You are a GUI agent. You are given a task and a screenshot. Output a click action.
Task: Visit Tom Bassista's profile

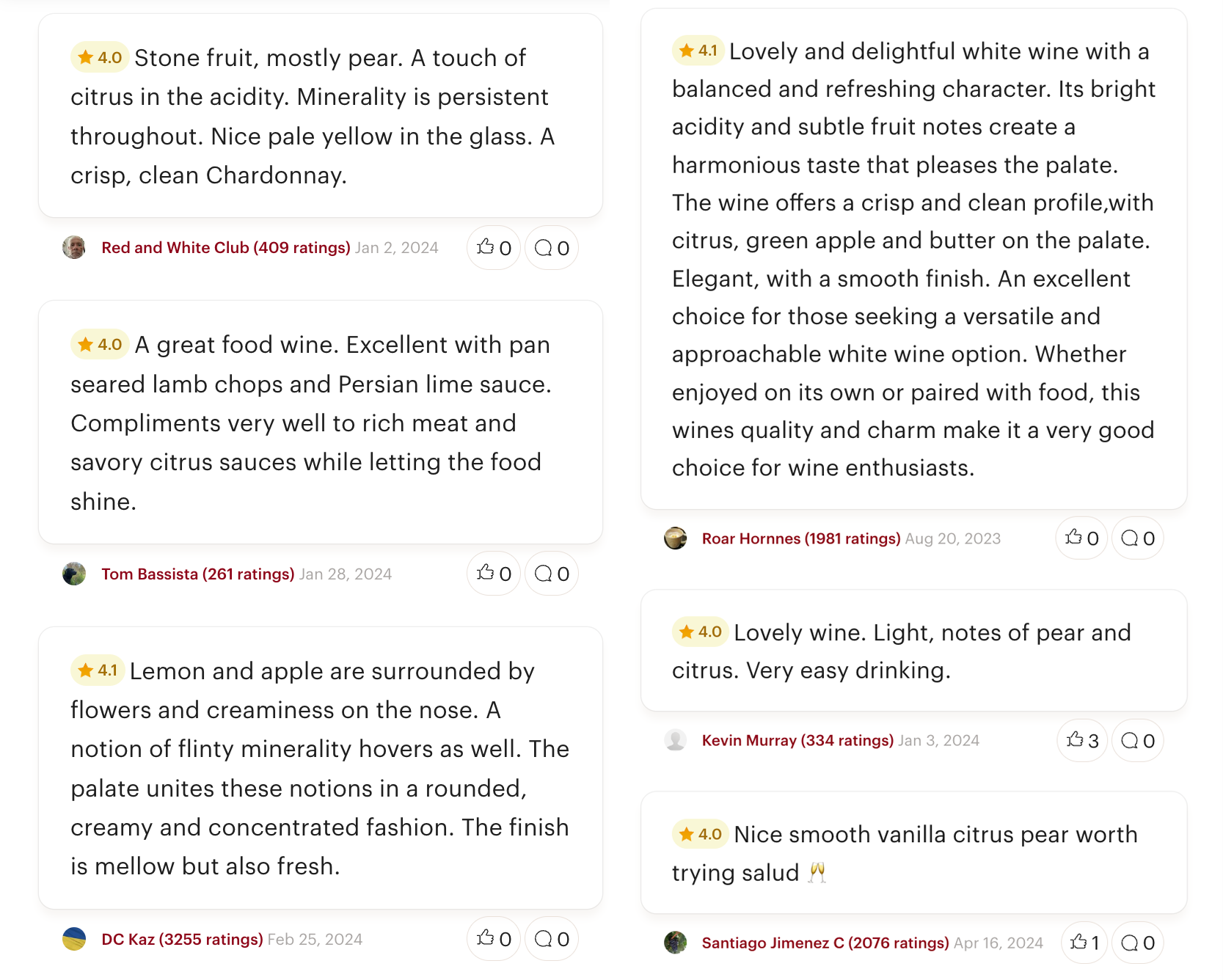coord(197,574)
